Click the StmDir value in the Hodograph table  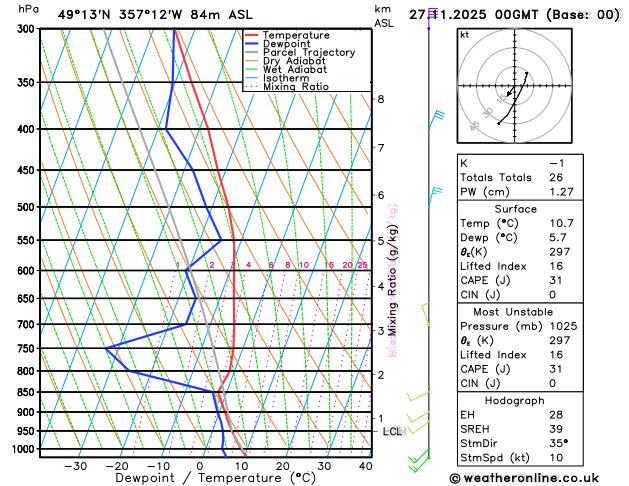[558, 443]
